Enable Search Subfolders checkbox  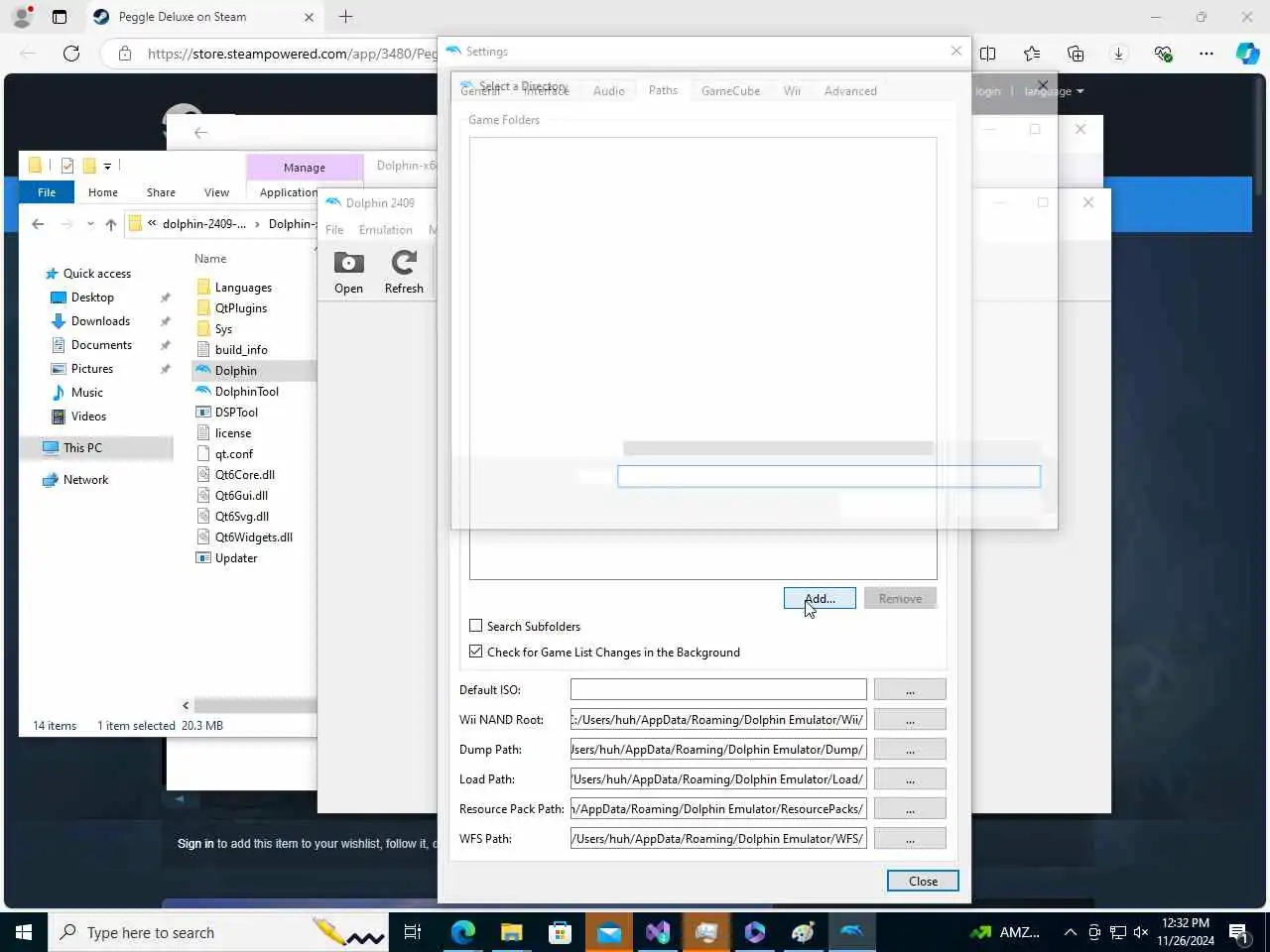(476, 626)
